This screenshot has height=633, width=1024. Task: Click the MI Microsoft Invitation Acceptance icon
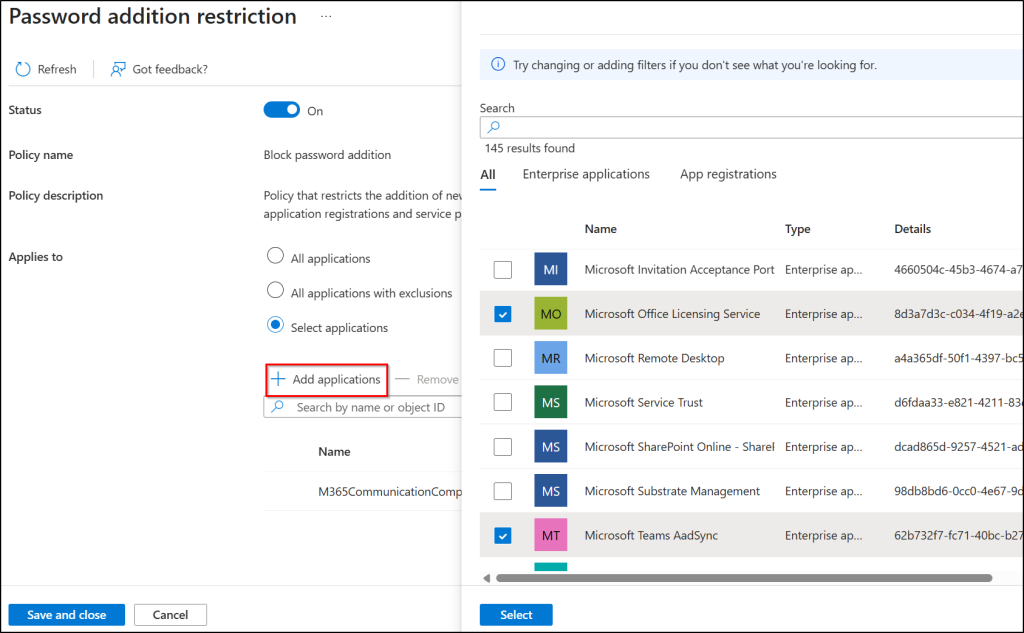[x=550, y=270]
